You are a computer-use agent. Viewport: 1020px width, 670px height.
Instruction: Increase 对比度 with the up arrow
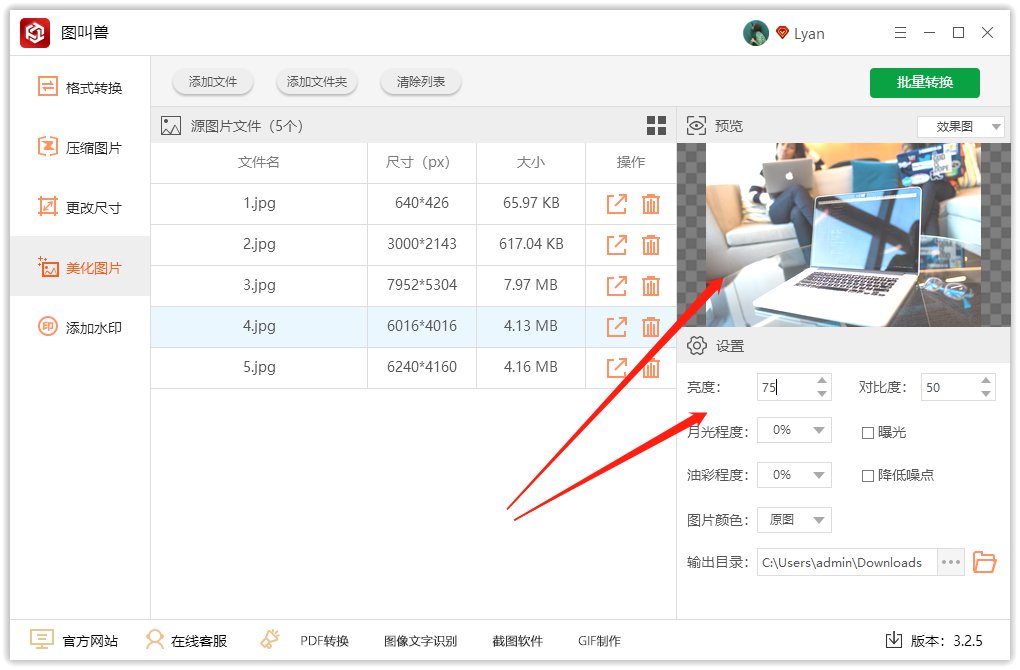point(987,381)
